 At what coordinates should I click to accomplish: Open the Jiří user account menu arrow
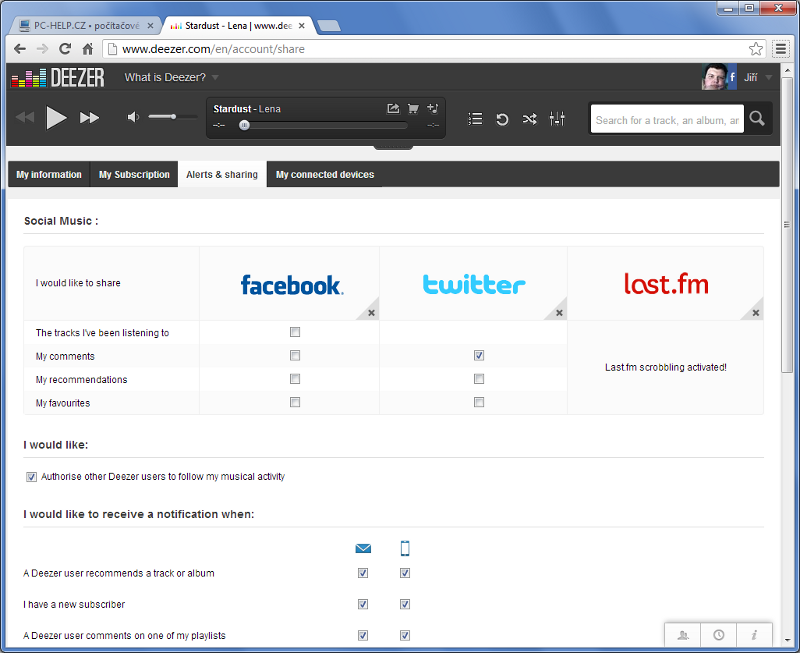pos(768,77)
